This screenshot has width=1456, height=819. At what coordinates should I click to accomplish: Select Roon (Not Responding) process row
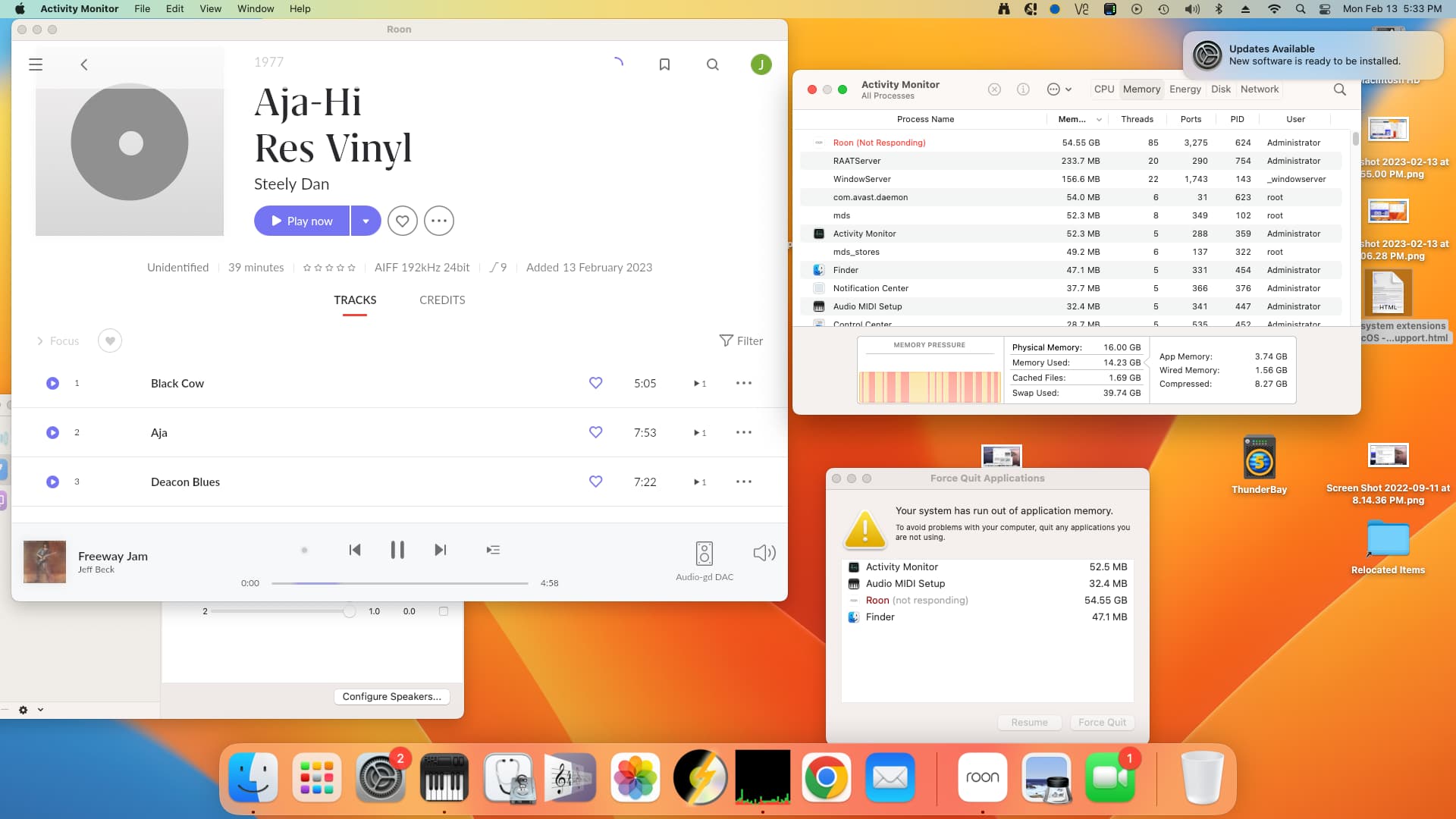click(1070, 143)
